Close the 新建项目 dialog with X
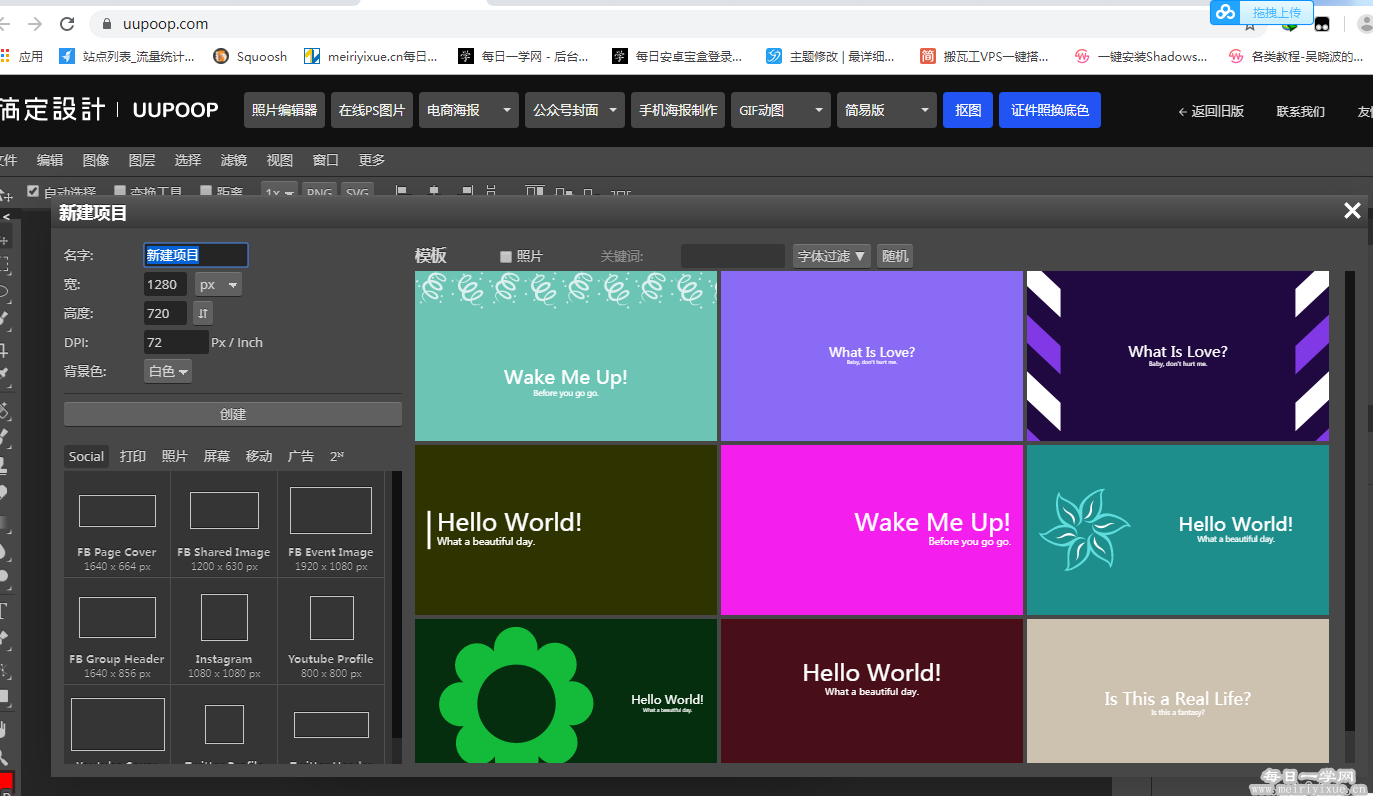This screenshot has width=1373, height=796. pos(1352,210)
